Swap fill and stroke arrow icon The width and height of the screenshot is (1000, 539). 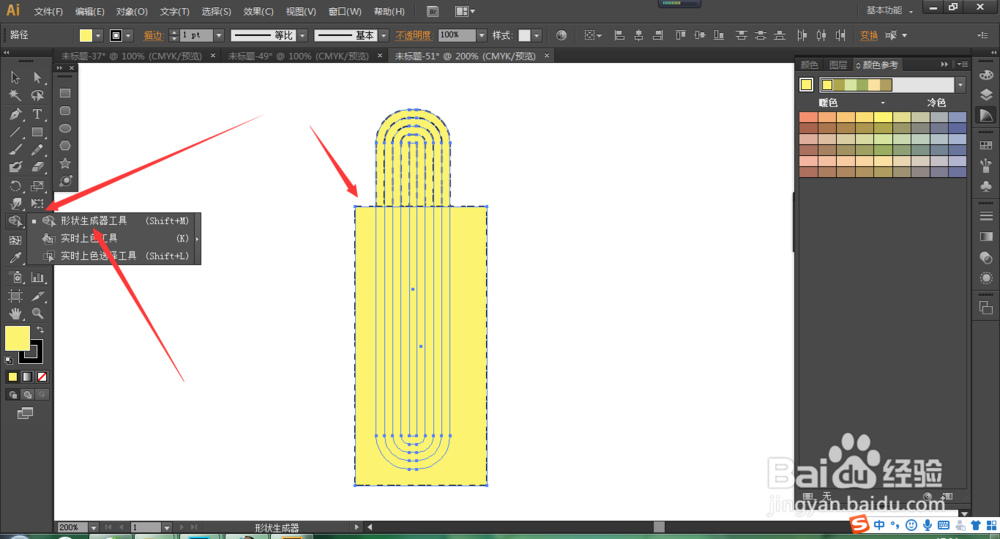[40, 330]
